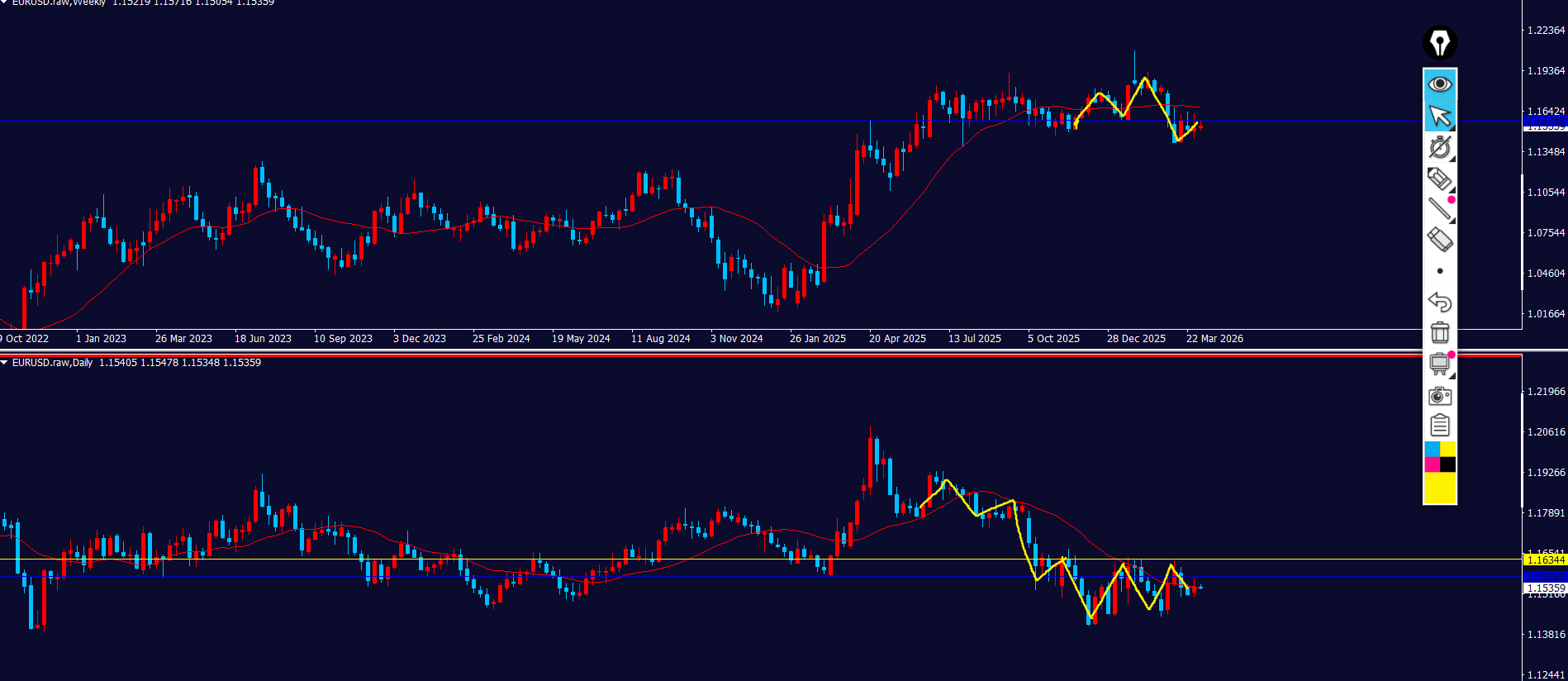1568x681 pixels.
Task: Click the undo arrow icon
Action: [1439, 302]
